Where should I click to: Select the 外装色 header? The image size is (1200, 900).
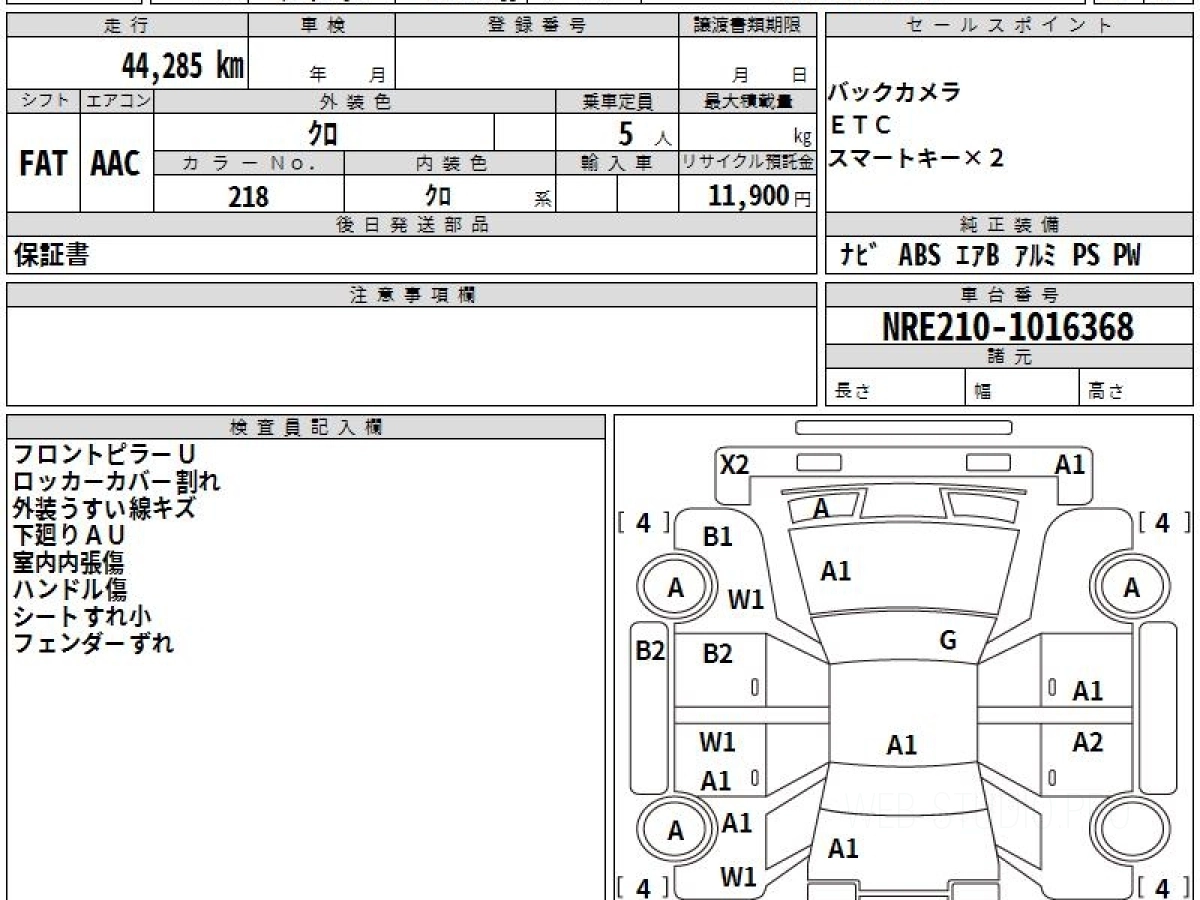point(355,101)
